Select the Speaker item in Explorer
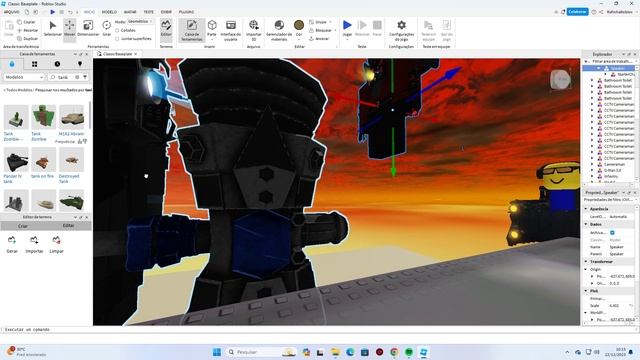Image resolution: width=640 pixels, height=360 pixels. click(616, 68)
